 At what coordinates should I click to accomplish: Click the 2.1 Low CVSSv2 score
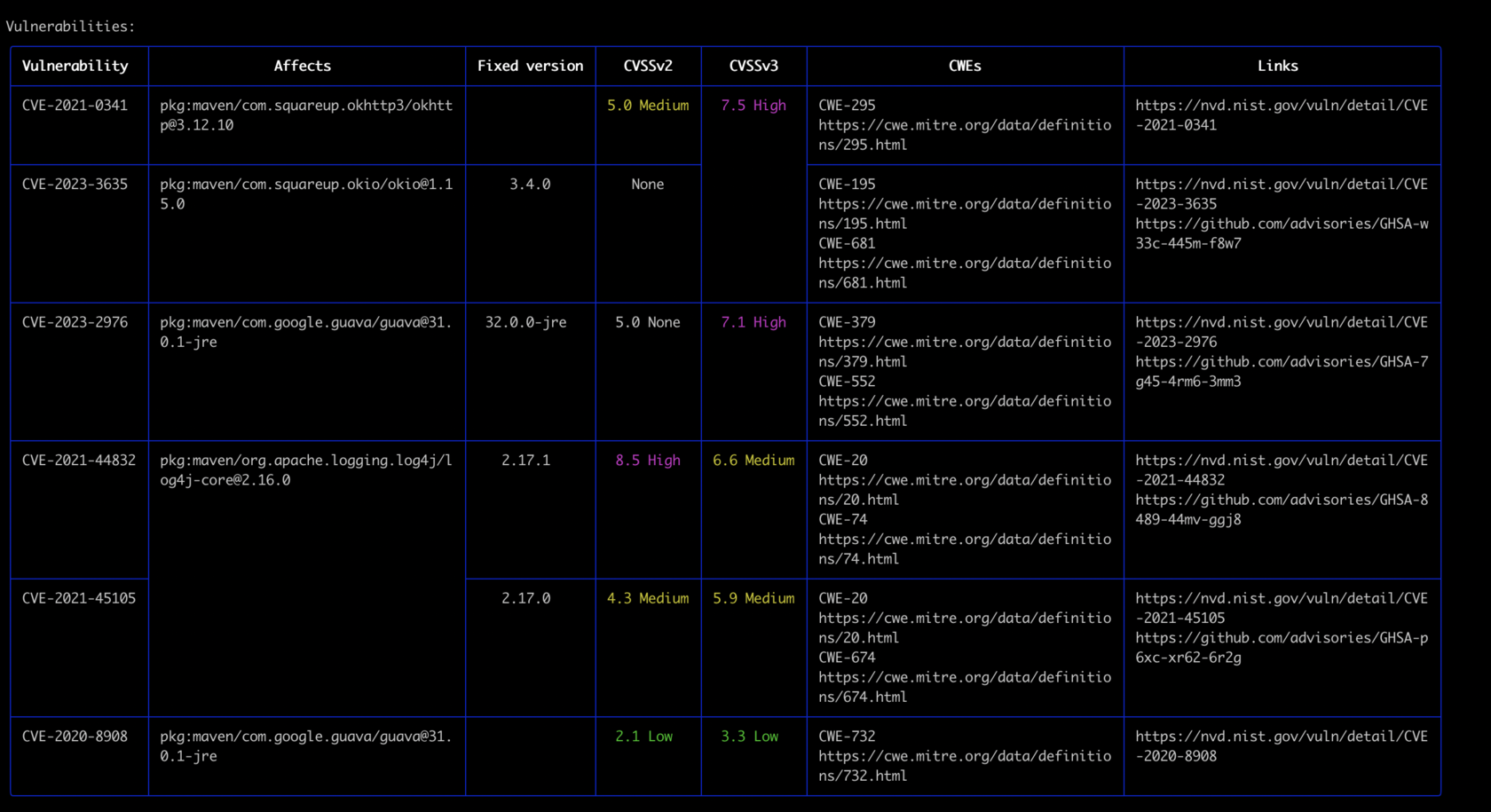tap(644, 737)
